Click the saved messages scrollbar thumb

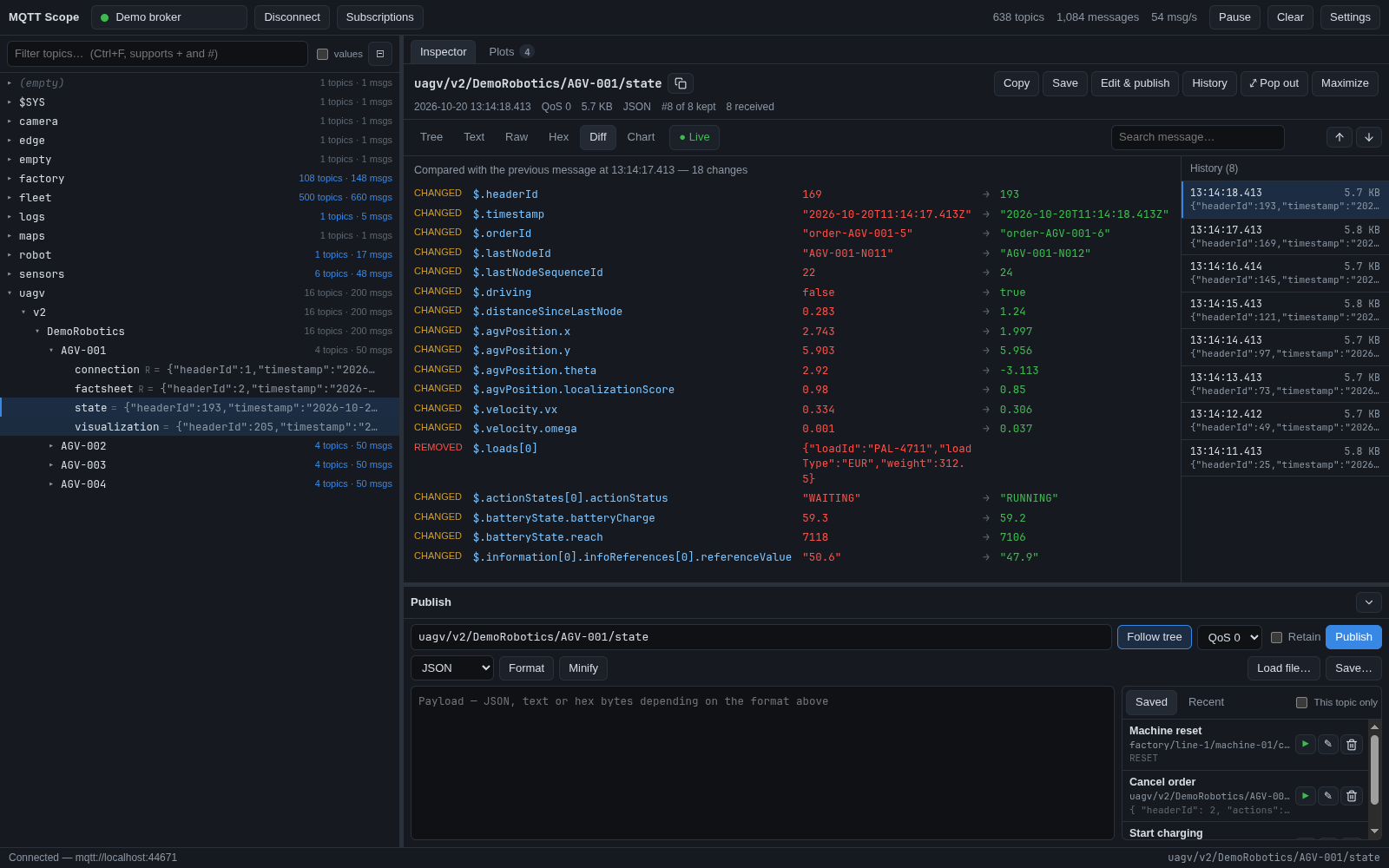pyautogui.click(x=1374, y=769)
